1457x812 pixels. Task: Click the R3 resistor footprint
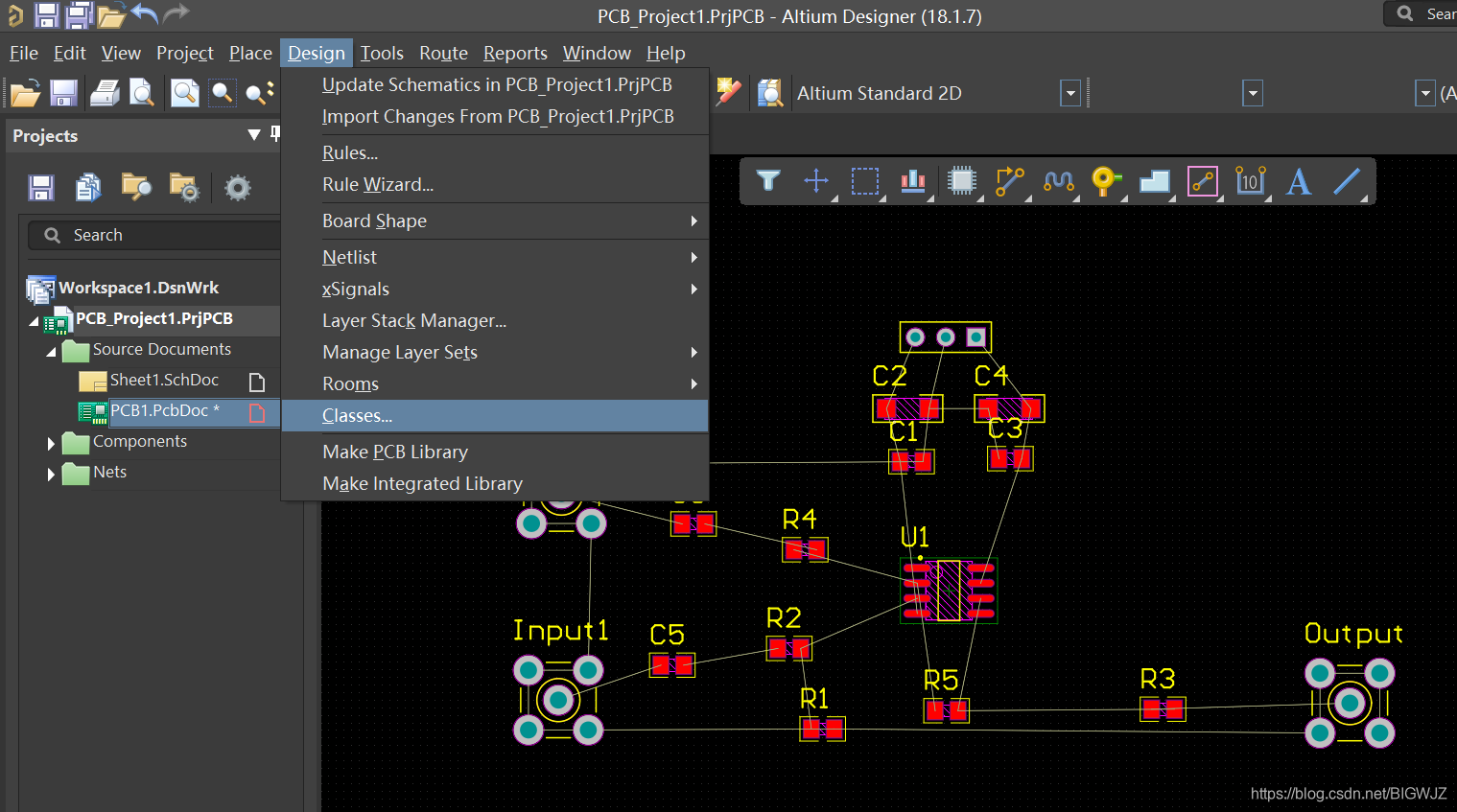click(1163, 709)
